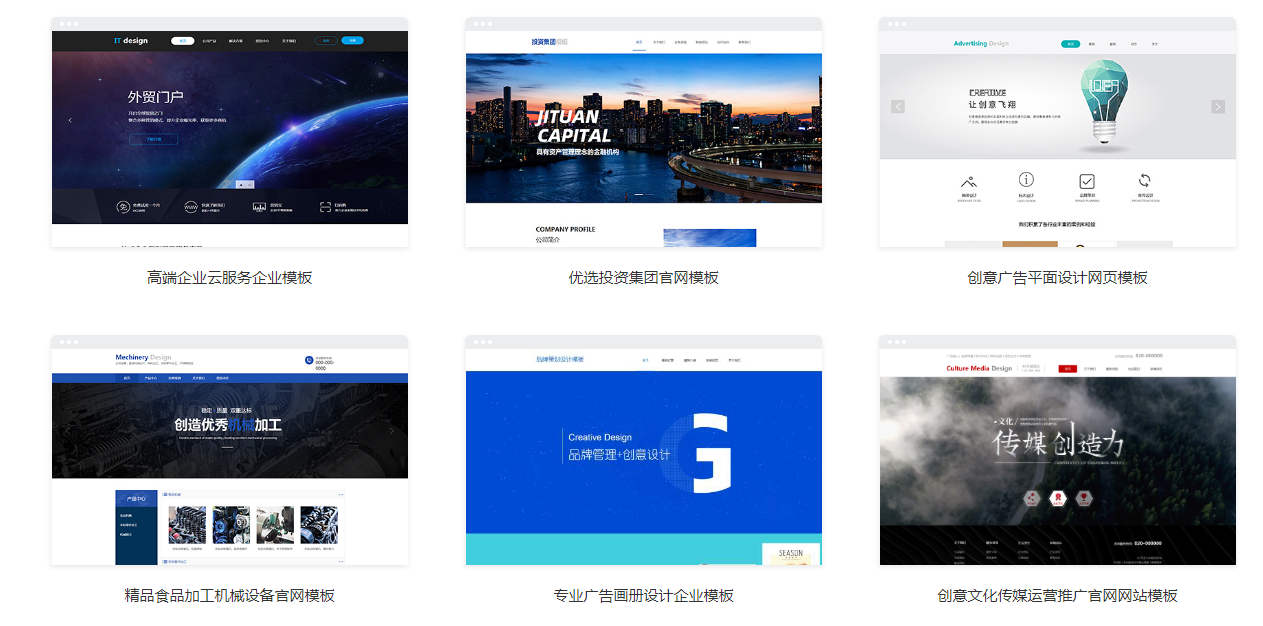Click the next-slide arrow in the advertising template carousel

(1218, 106)
